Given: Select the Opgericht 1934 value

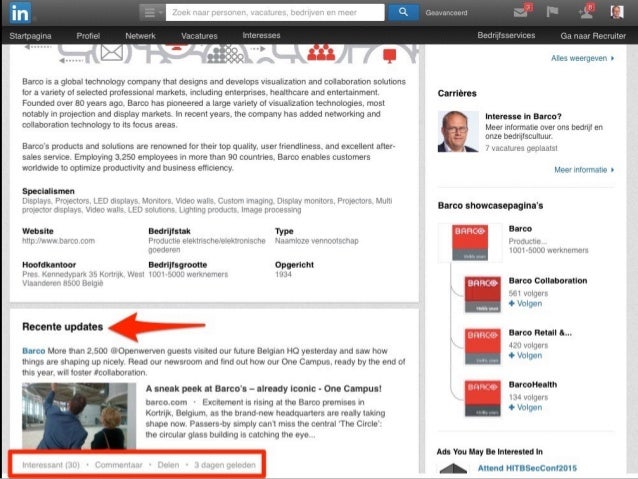Looking at the screenshot, I should 283,275.
